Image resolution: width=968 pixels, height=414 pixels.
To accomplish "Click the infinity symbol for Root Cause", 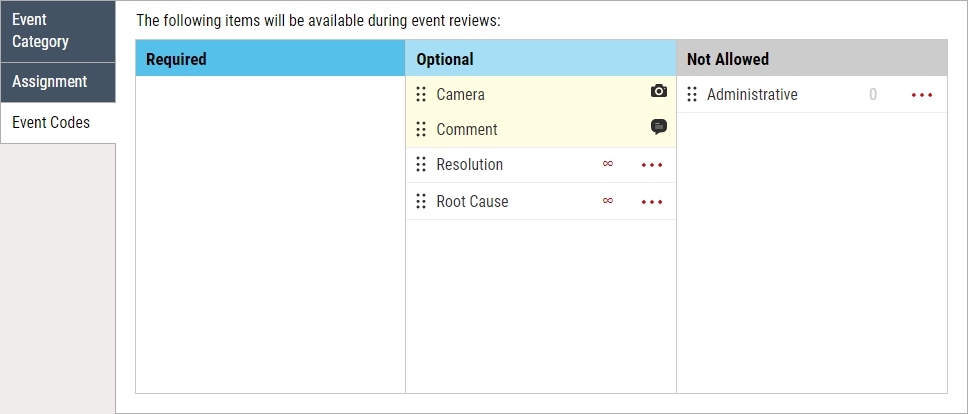I will pos(607,201).
